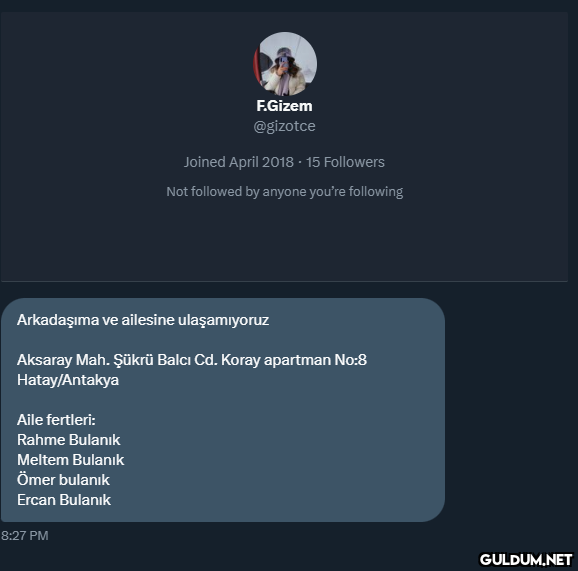
Task: Click the divider line below profile card
Action: tap(284, 281)
